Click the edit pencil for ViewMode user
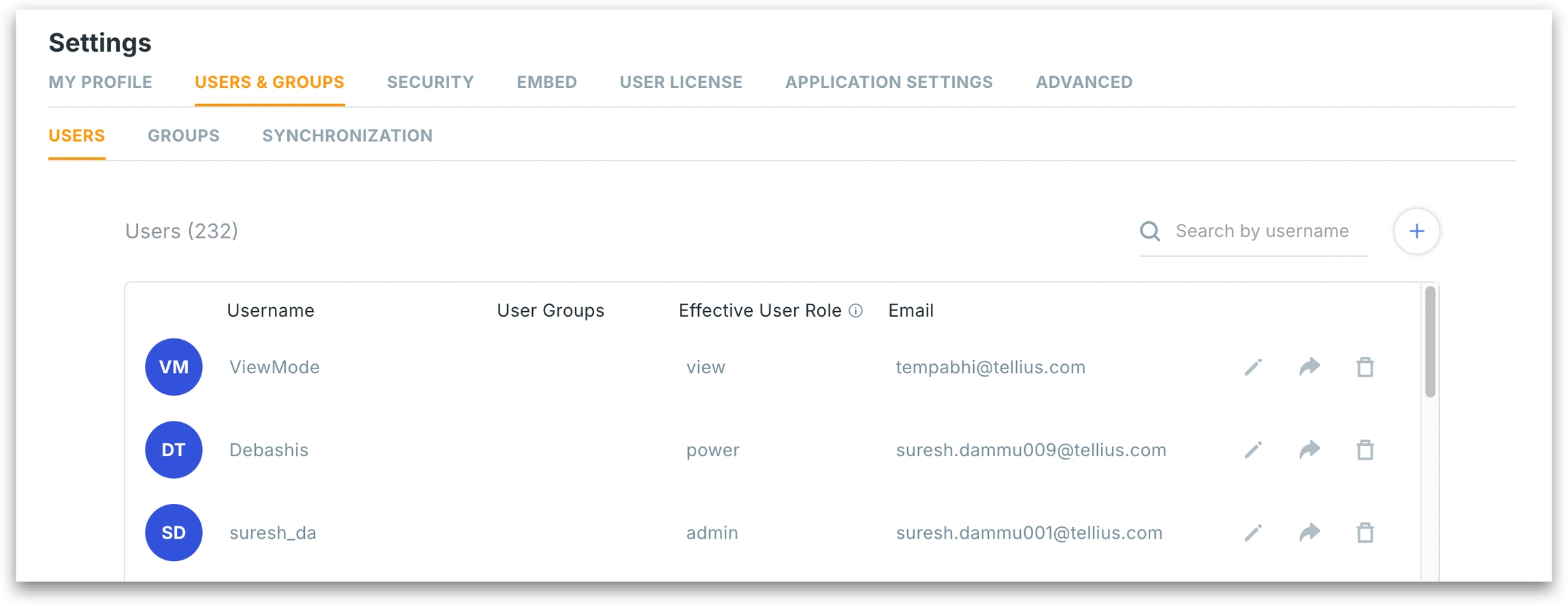The height and width of the screenshot is (604, 1568). click(x=1253, y=367)
